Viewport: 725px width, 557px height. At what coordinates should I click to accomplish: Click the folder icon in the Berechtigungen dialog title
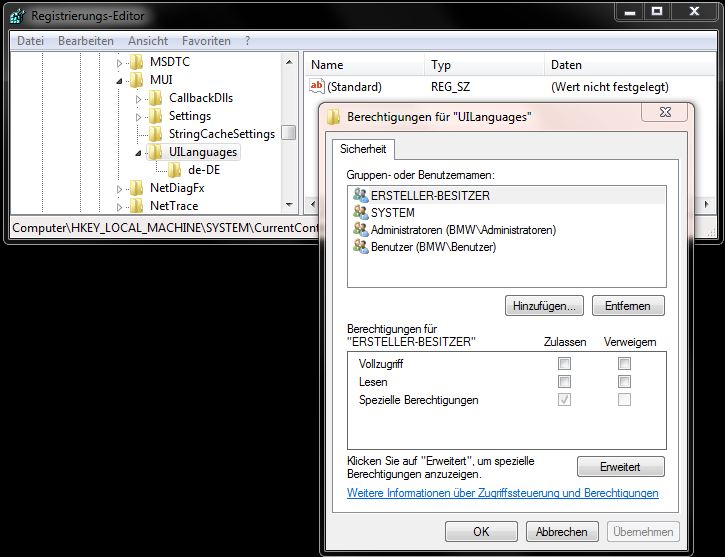tap(333, 117)
